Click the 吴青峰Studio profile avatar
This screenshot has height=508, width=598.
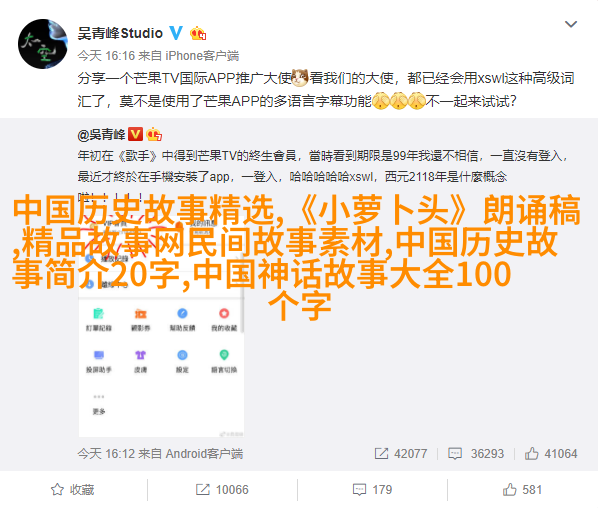(43, 44)
